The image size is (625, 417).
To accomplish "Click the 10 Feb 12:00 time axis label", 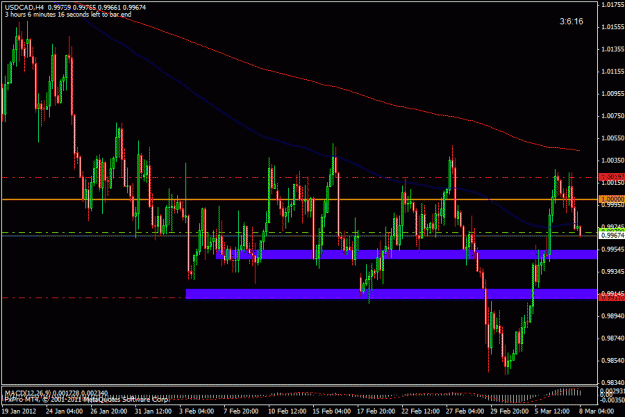I will coord(286,411).
